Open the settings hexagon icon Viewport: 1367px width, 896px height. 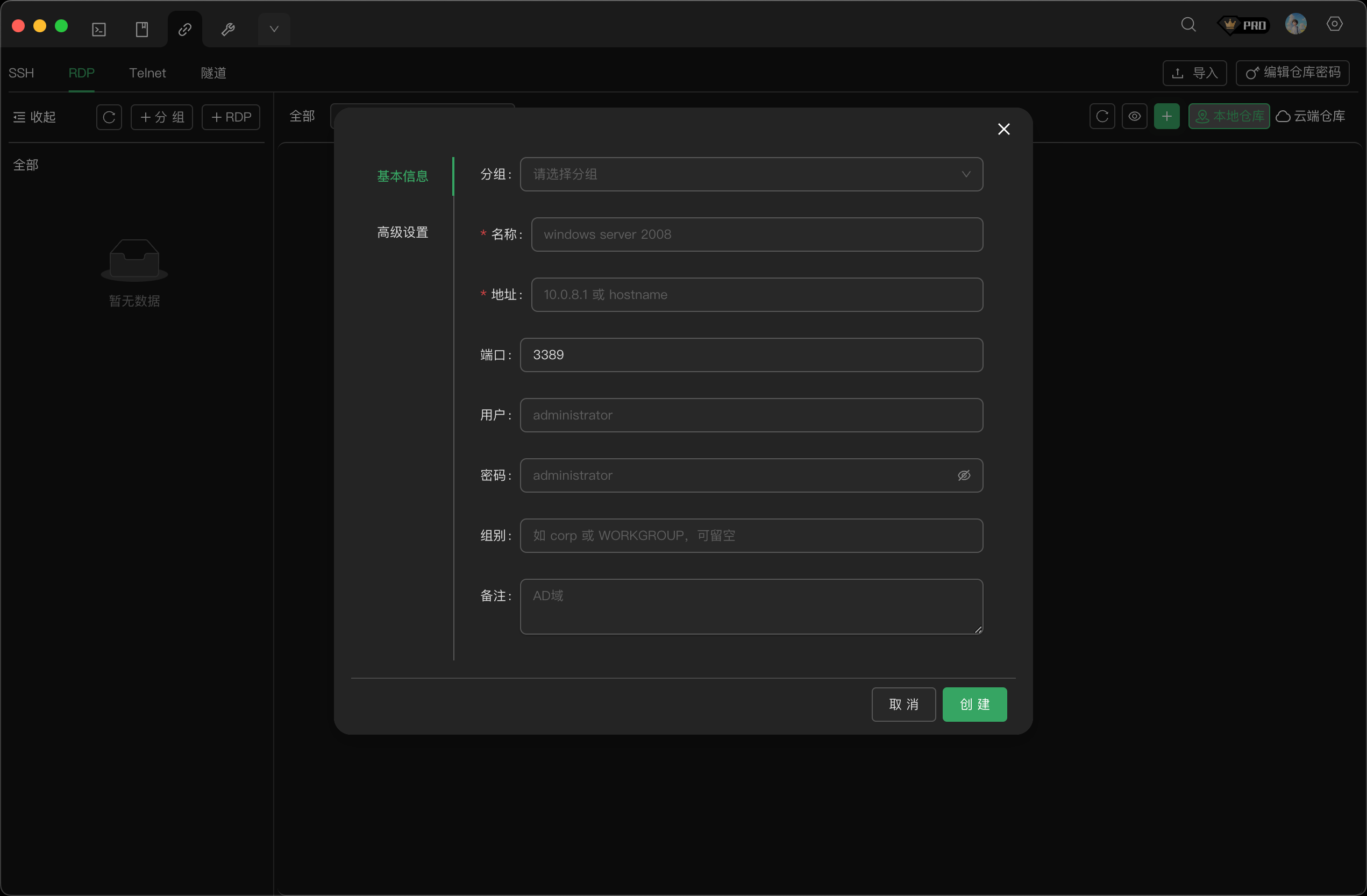(x=1334, y=24)
